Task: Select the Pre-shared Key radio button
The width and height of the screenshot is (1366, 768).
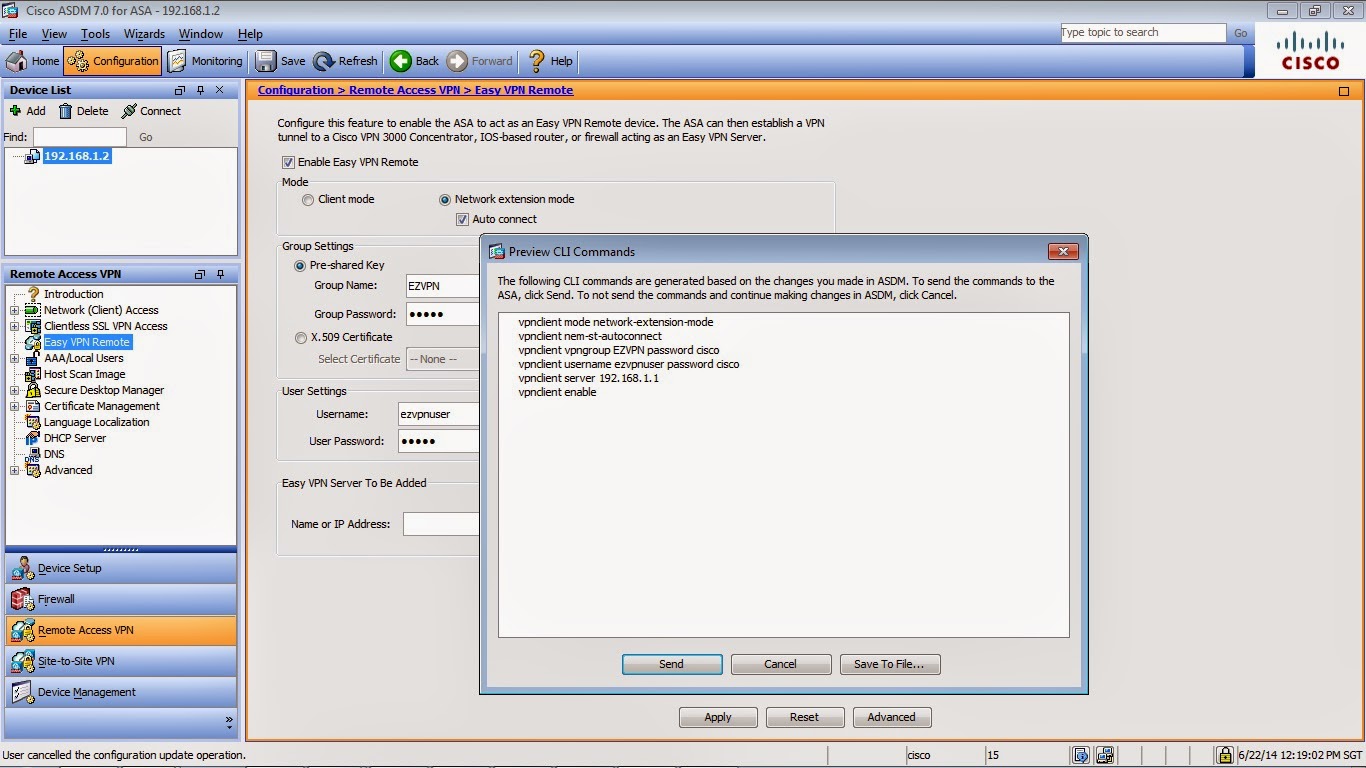Action: tap(300, 265)
